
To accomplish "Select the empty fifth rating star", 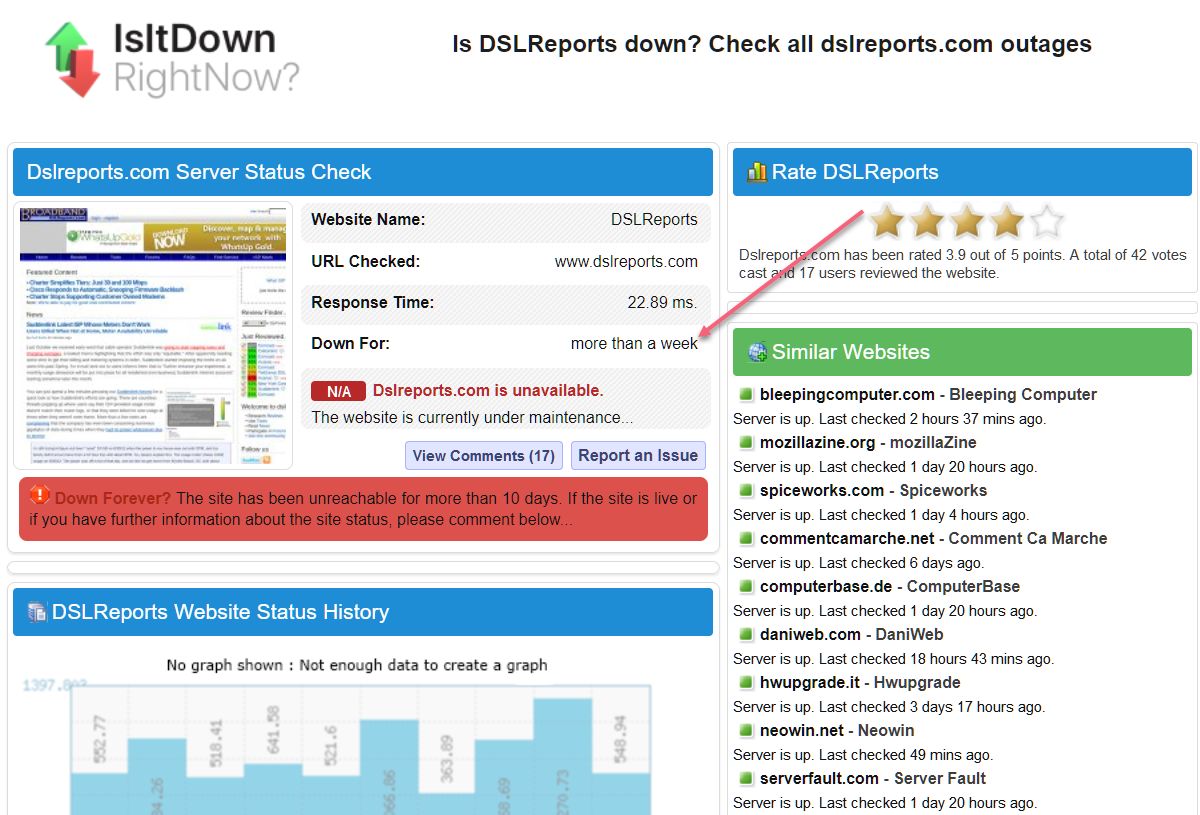I will click(x=1046, y=221).
